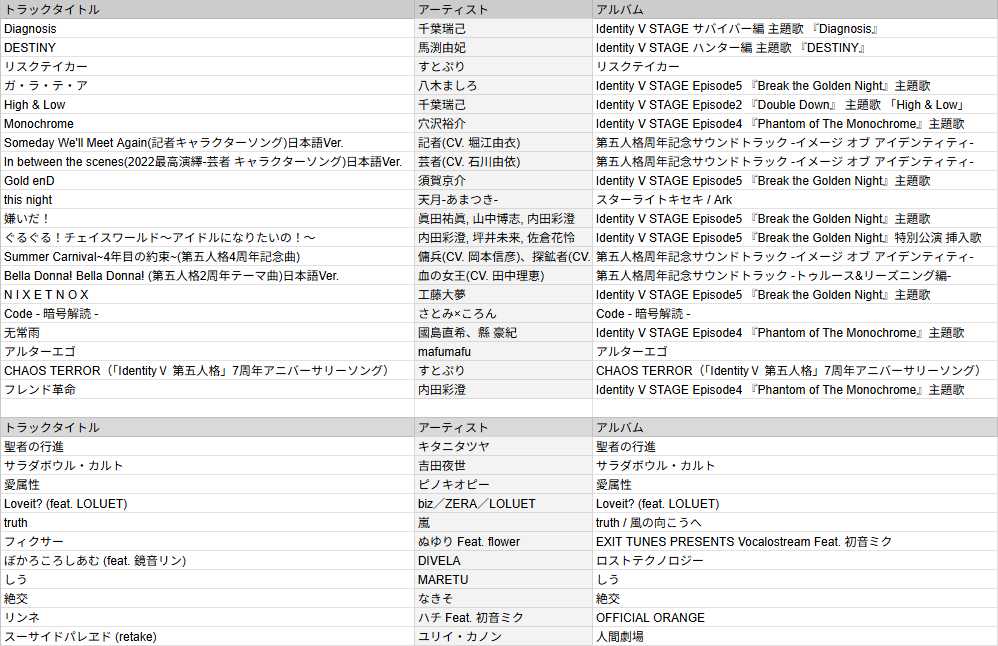Click album cell ending "トゥルース&リーズニング編-"
This screenshot has width=998, height=646.
click(795, 276)
